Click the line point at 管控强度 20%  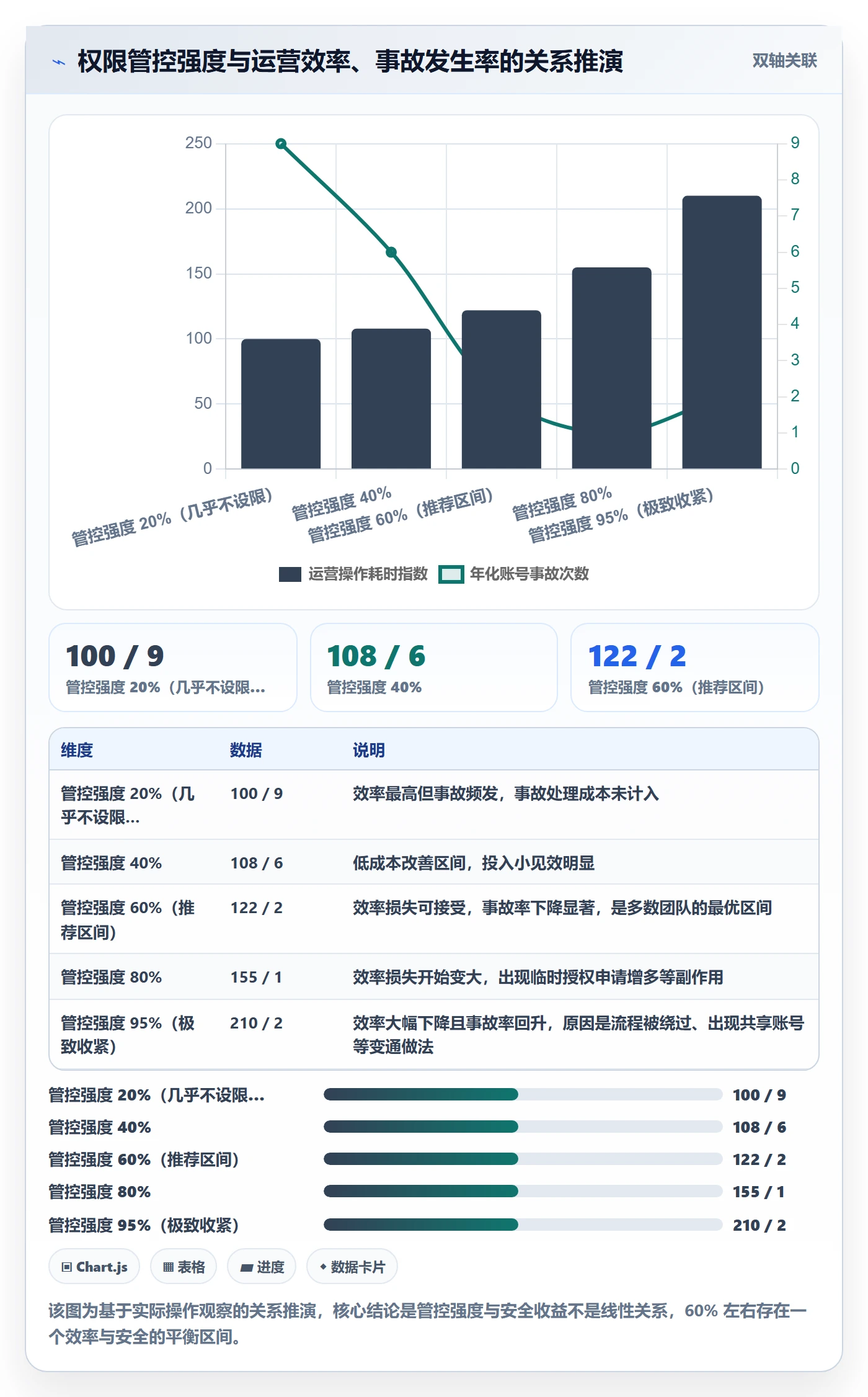[281, 144]
